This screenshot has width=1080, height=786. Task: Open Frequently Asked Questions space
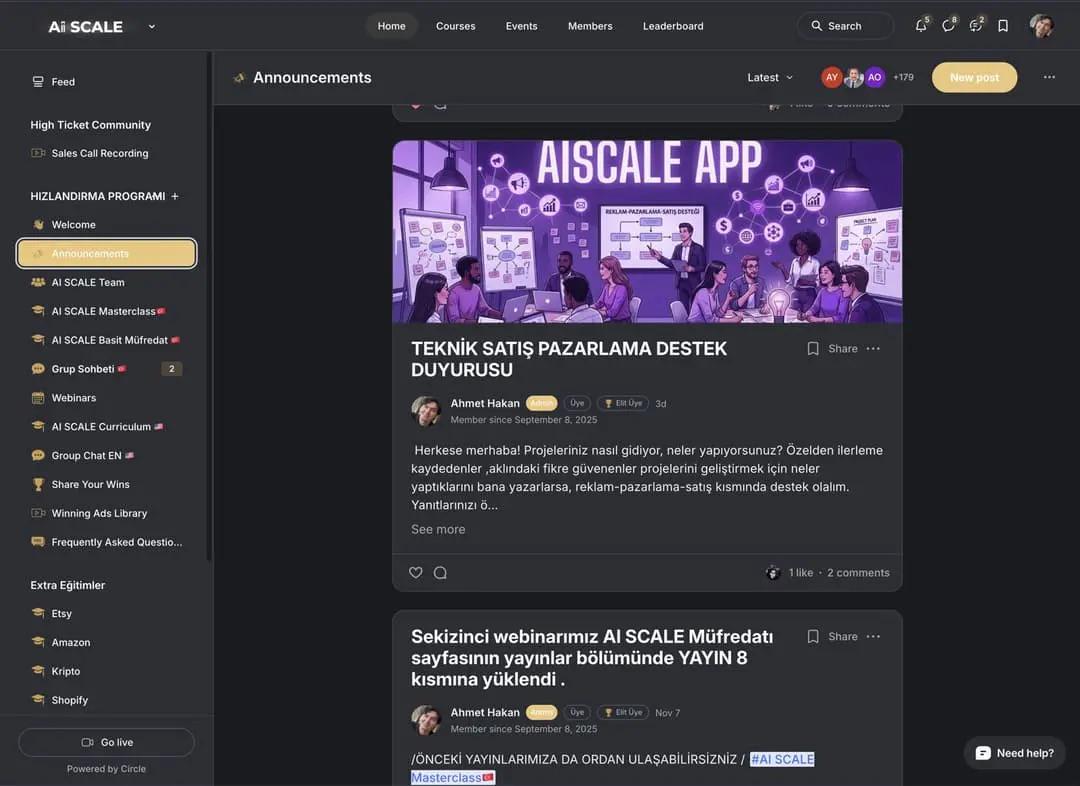point(107,543)
